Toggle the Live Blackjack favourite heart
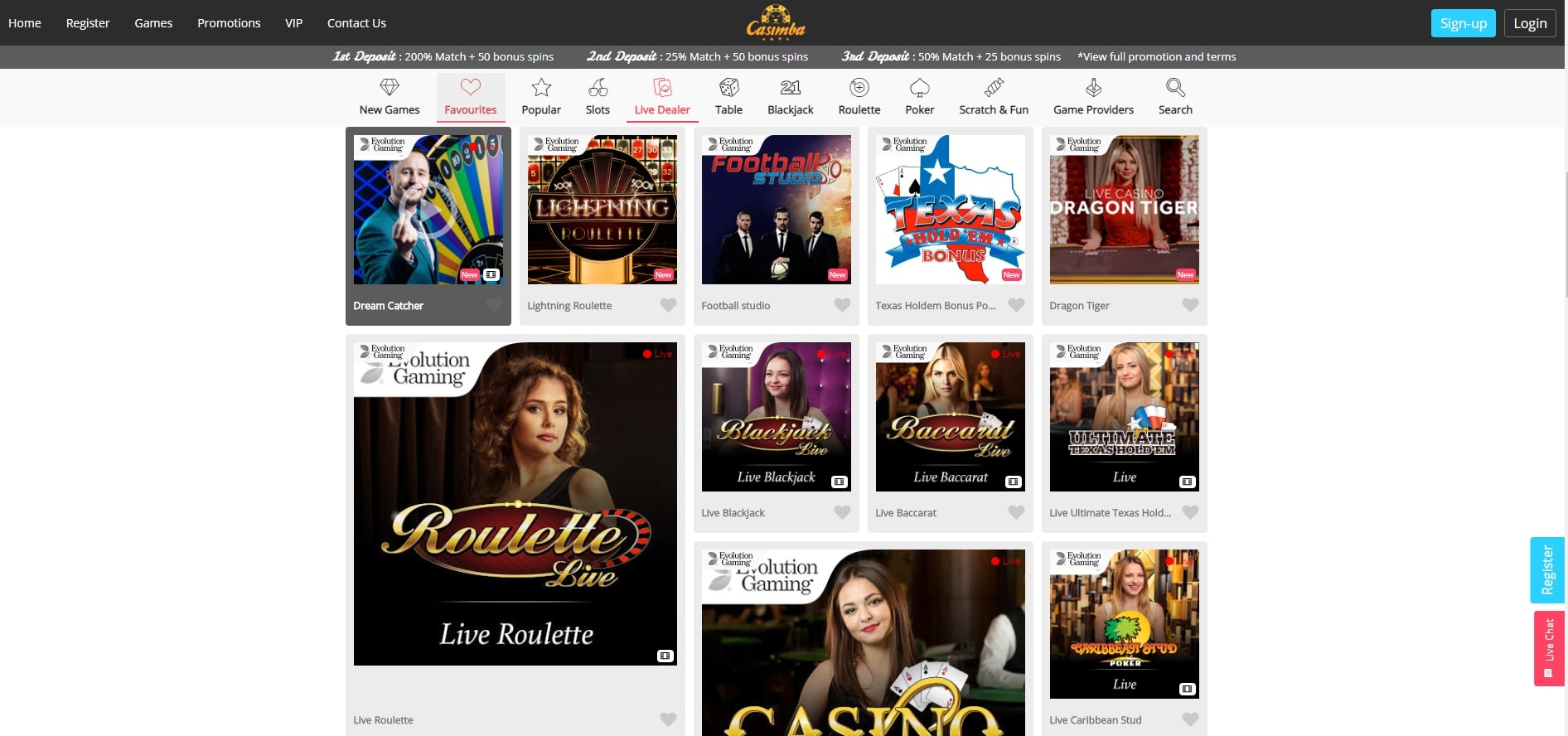This screenshot has width=1568, height=736. click(x=842, y=512)
